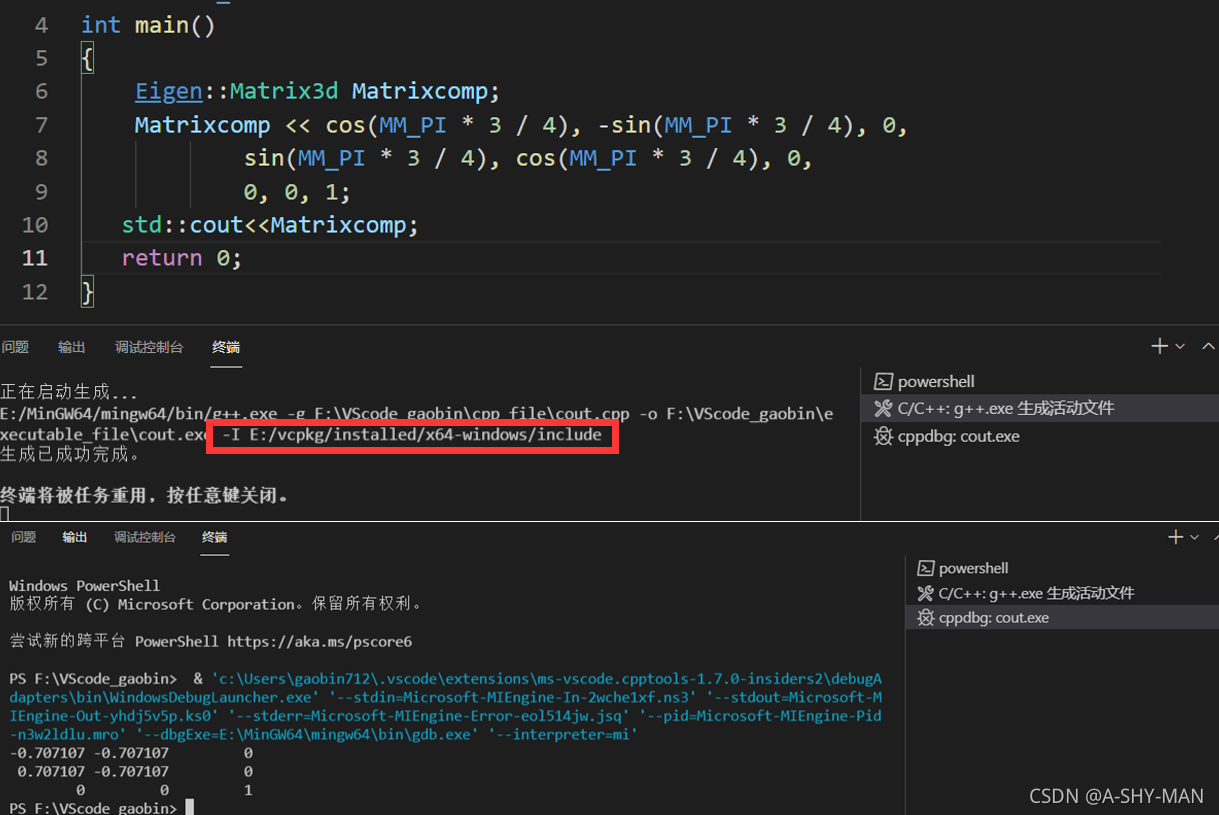Image resolution: width=1219 pixels, height=815 pixels.
Task: Click '正在启动生成...' terminal message
Action: tap(69, 393)
